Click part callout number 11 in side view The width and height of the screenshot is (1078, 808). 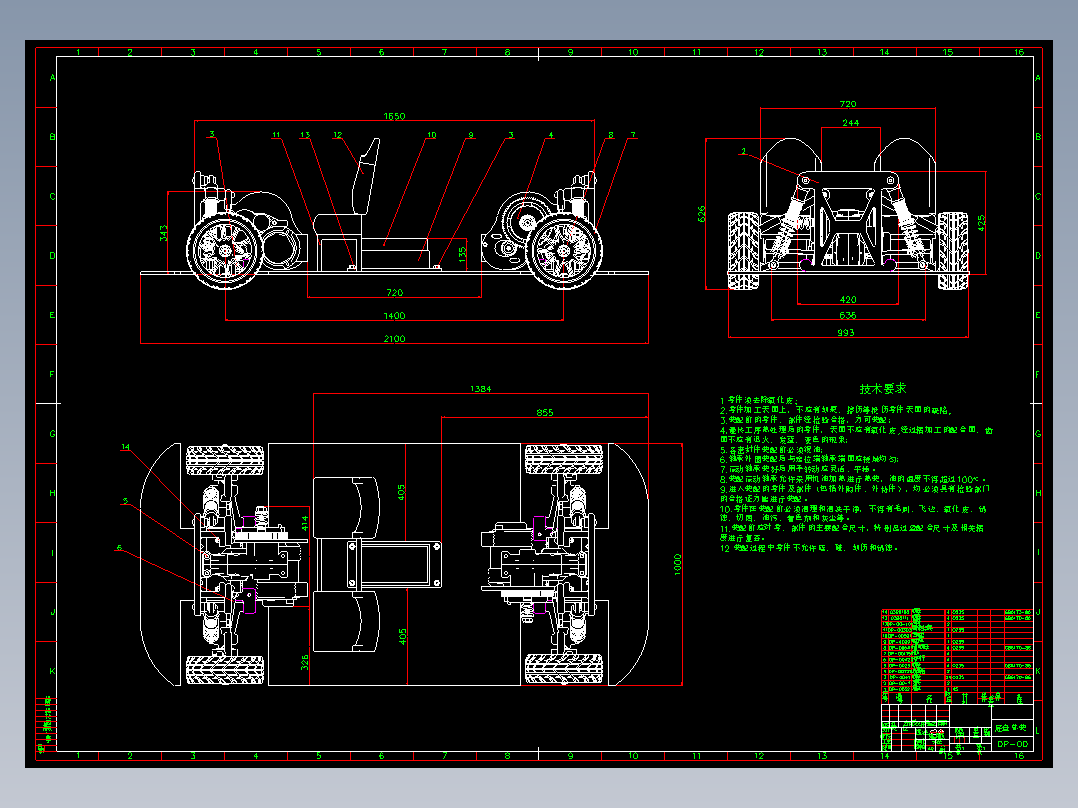click(x=276, y=135)
